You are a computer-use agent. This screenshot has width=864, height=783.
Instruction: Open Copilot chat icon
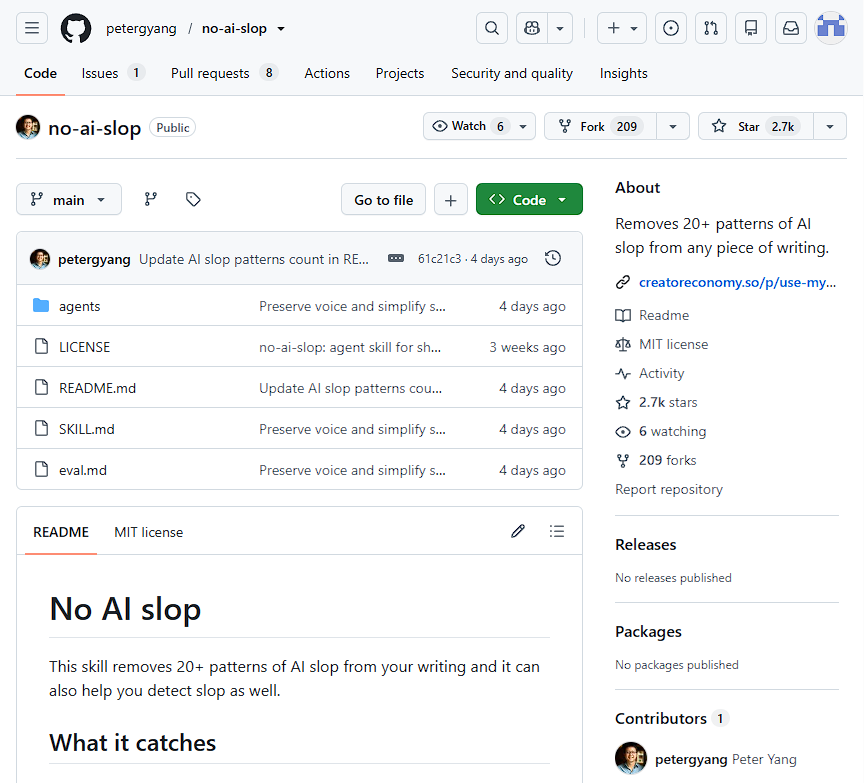532,28
